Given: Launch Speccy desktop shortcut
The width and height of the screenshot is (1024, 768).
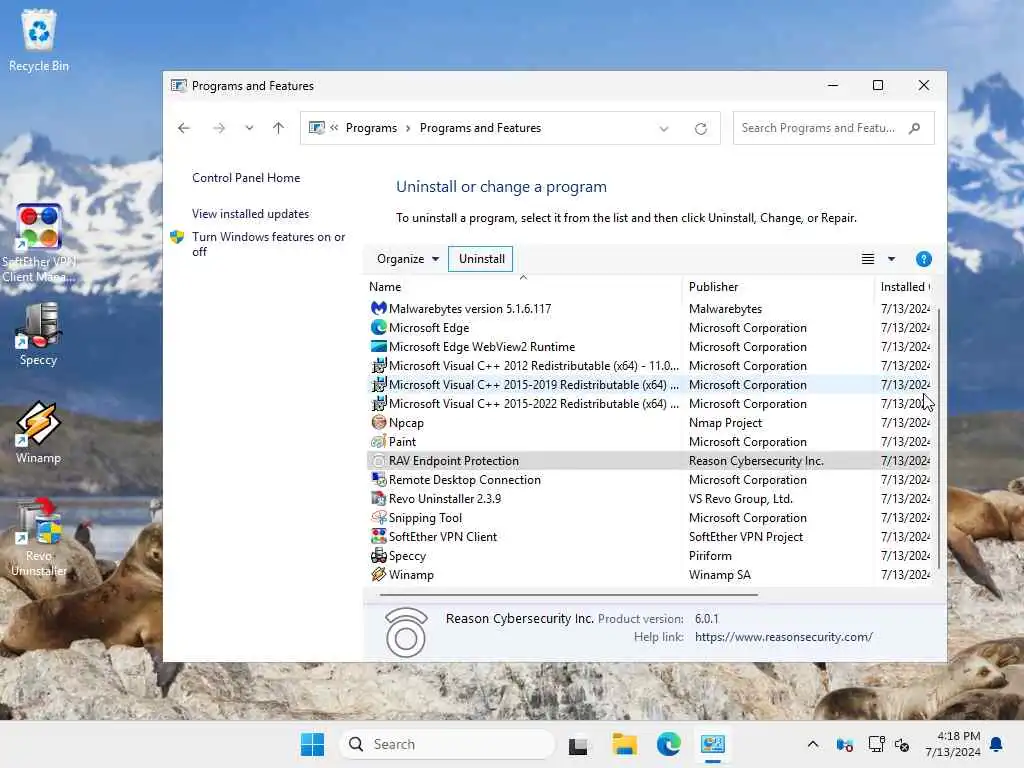Looking at the screenshot, I should pos(39,334).
